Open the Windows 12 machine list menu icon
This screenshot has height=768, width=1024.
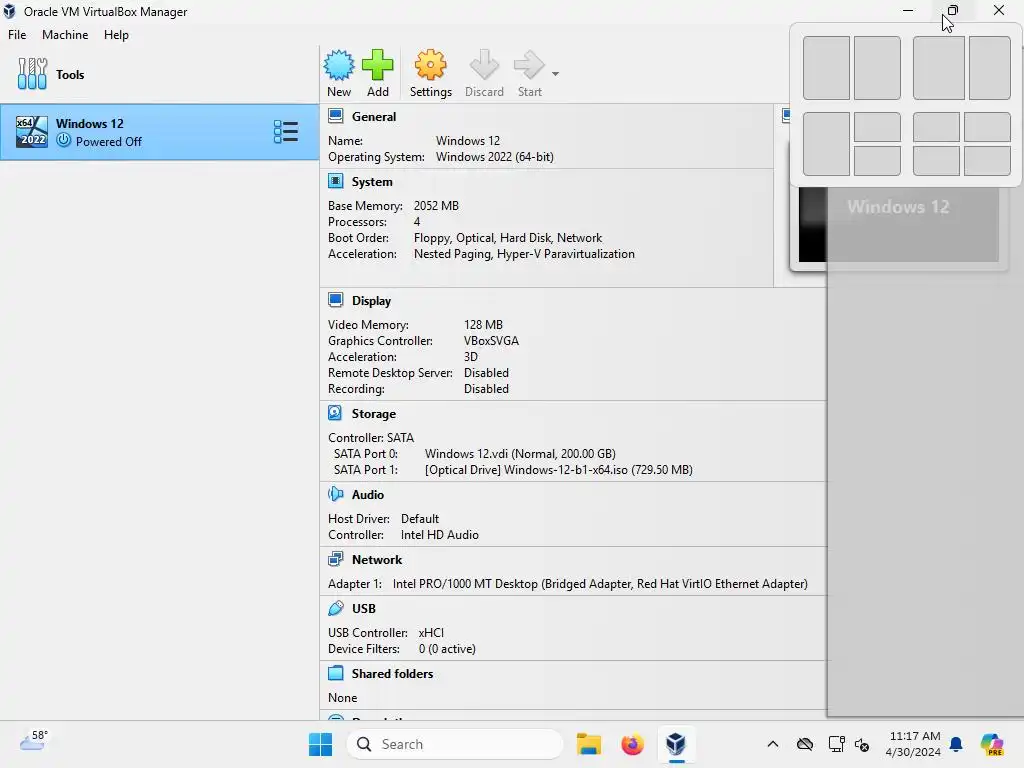pos(286,132)
